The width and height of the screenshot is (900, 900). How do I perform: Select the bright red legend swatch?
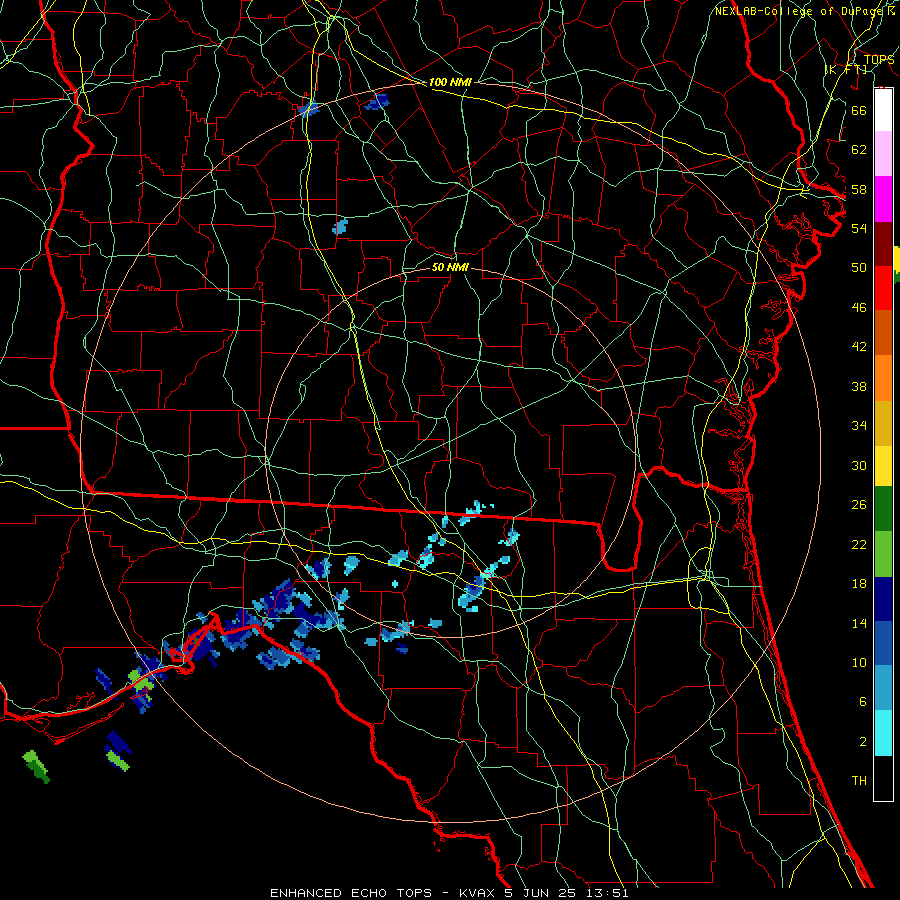[x=883, y=289]
